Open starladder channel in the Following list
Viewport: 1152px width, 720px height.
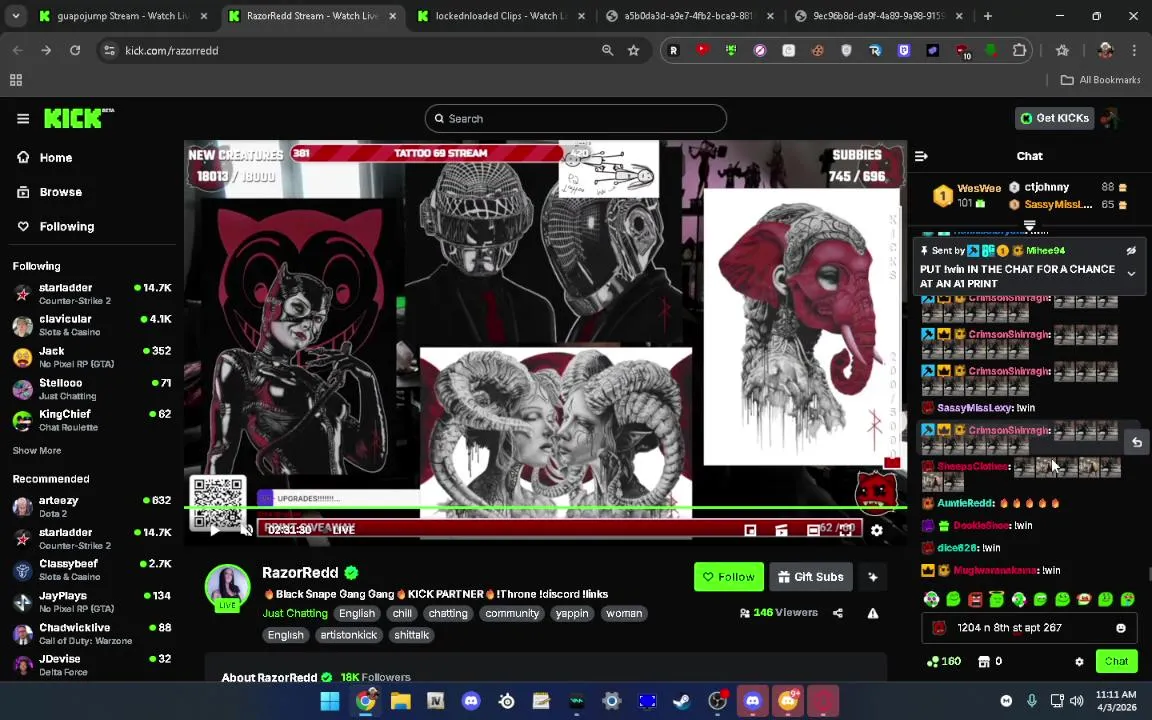click(x=92, y=294)
